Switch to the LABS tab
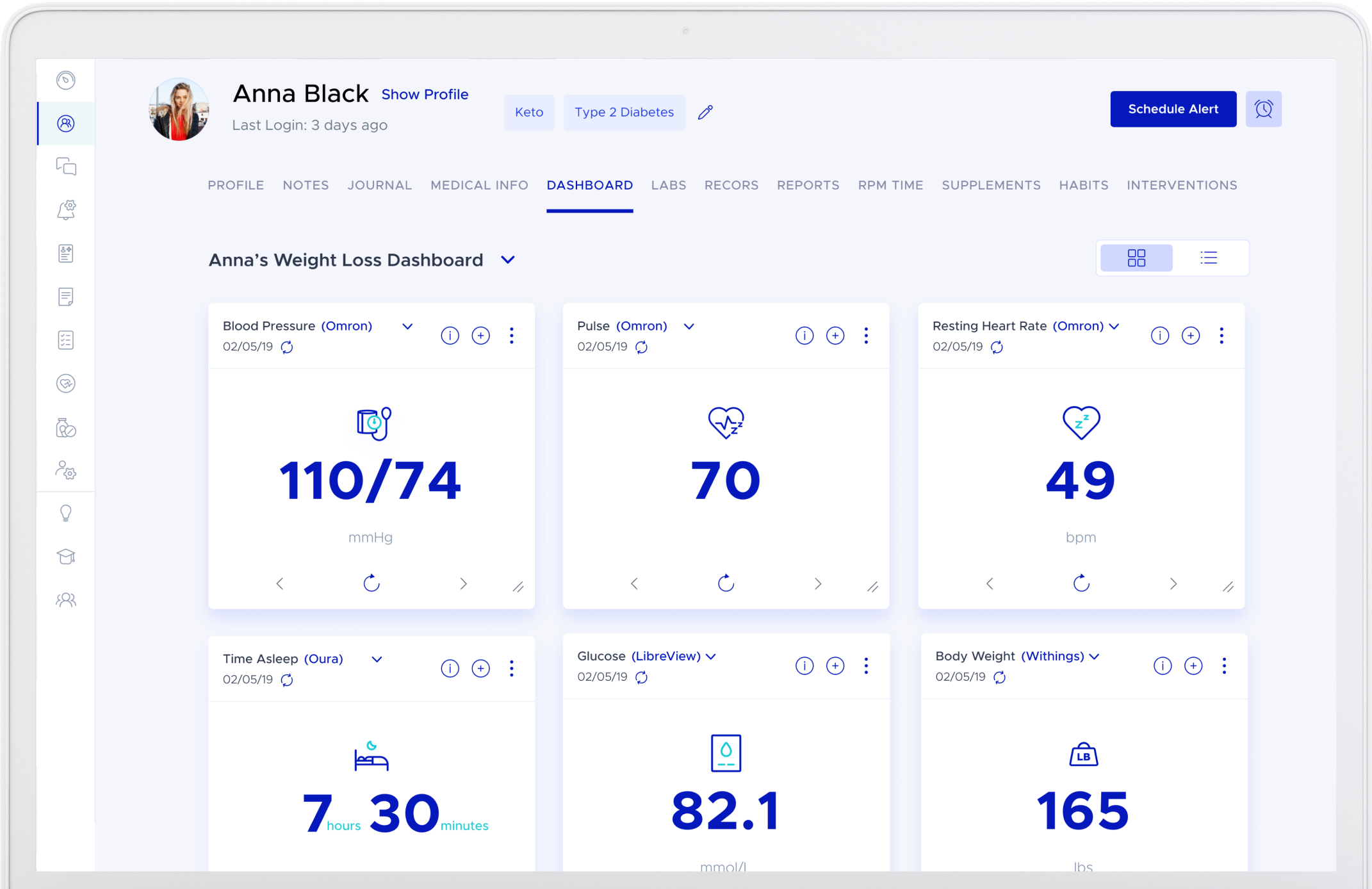This screenshot has width=1372, height=889. [x=669, y=185]
